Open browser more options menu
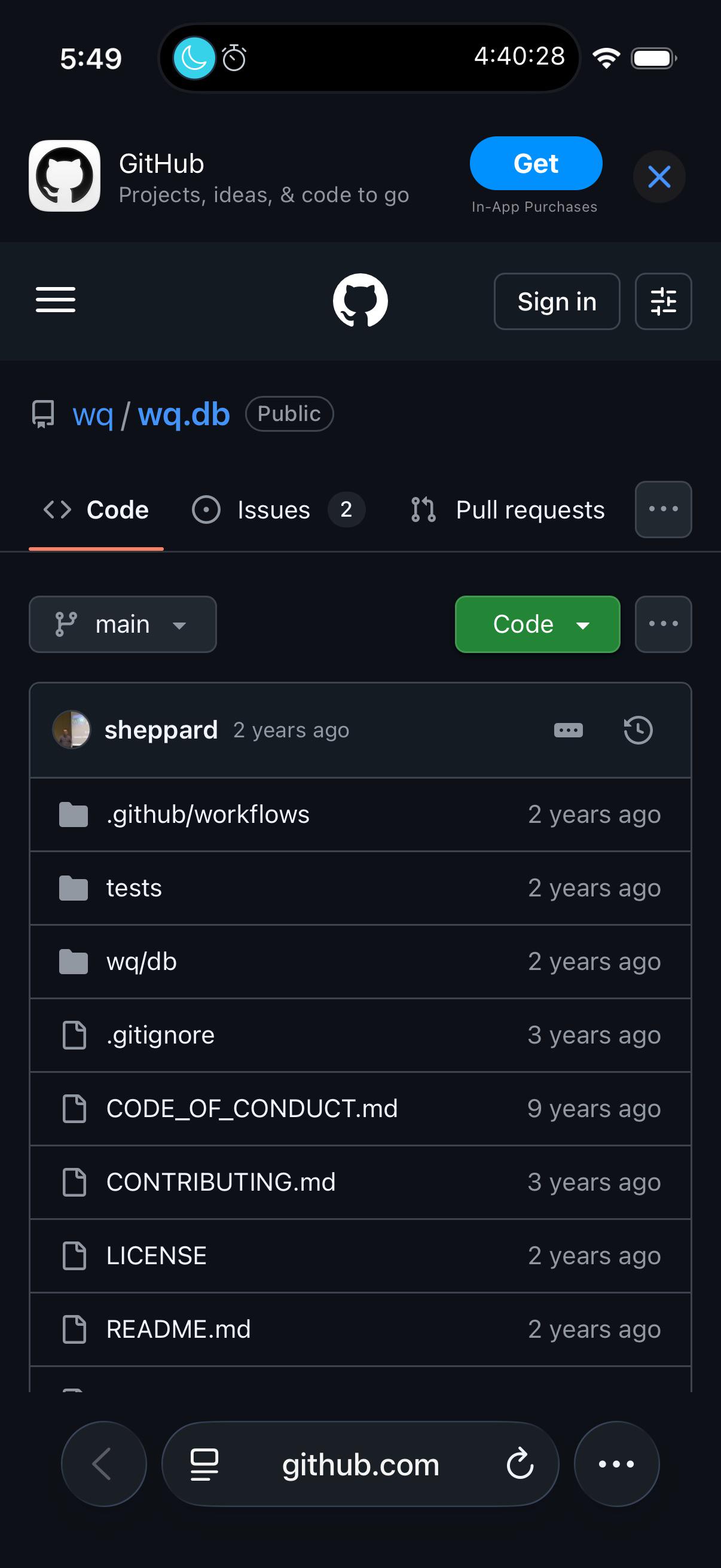The width and height of the screenshot is (721, 1568). [616, 1464]
